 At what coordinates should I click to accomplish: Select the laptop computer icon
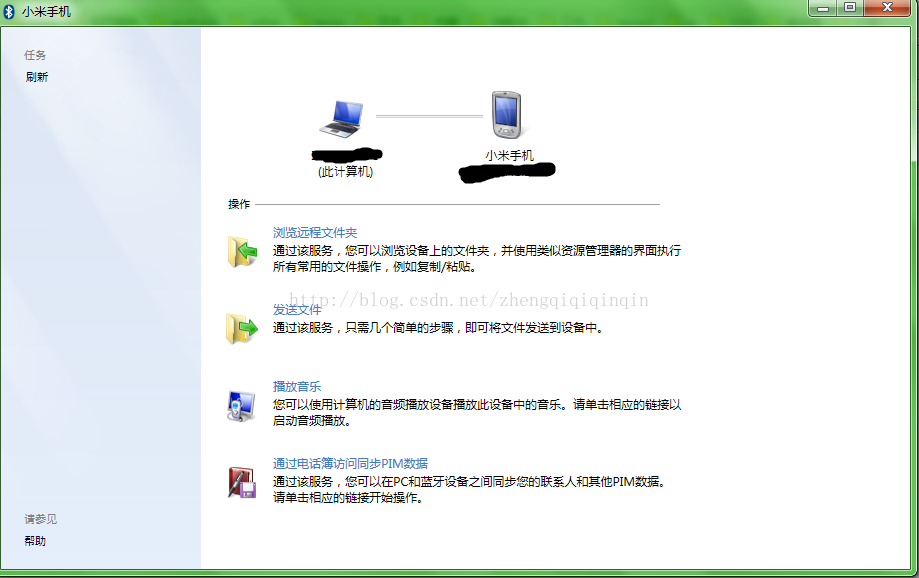pos(342,119)
